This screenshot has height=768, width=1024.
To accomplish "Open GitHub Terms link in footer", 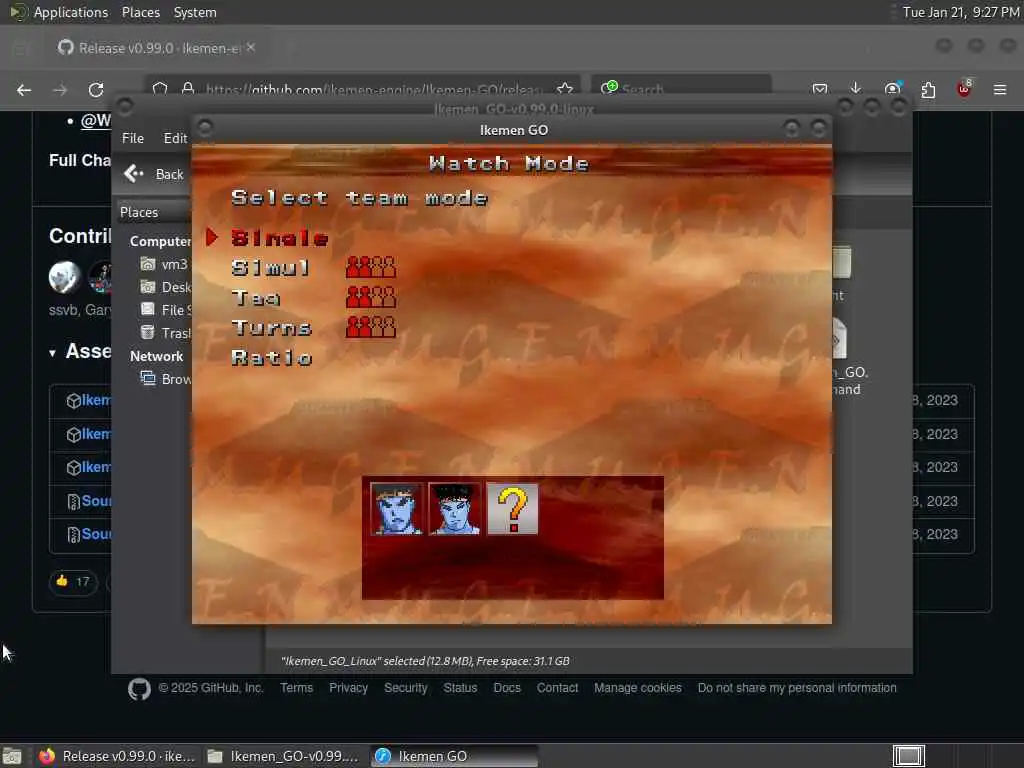I will click(x=296, y=688).
